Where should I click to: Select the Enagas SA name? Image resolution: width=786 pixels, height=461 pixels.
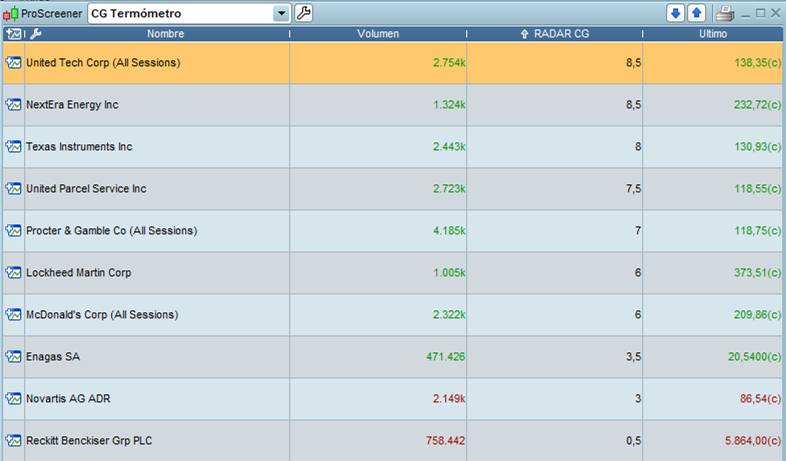[x=53, y=357]
